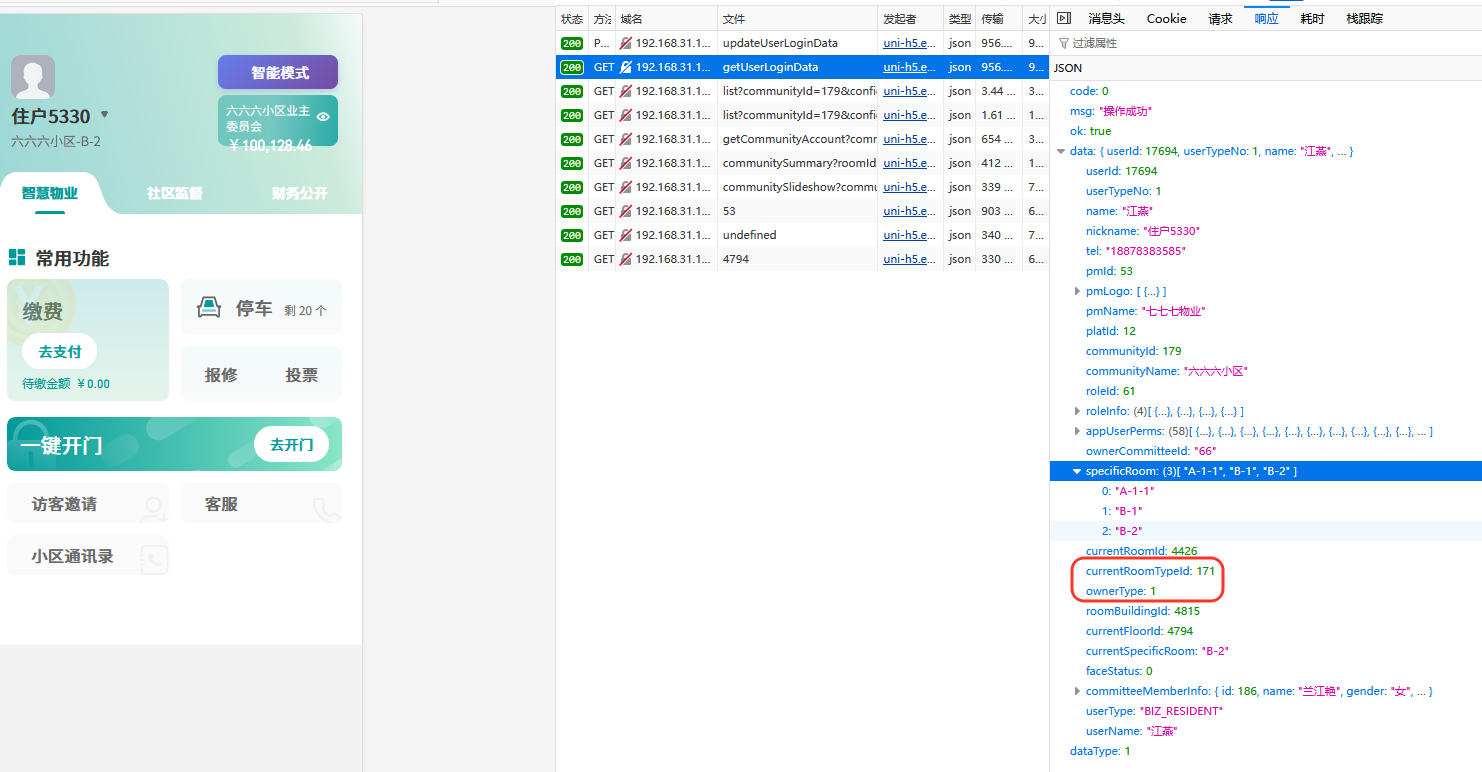Switch to the 社区监督 tab
Image resolution: width=1482 pixels, height=772 pixels.
[175, 193]
